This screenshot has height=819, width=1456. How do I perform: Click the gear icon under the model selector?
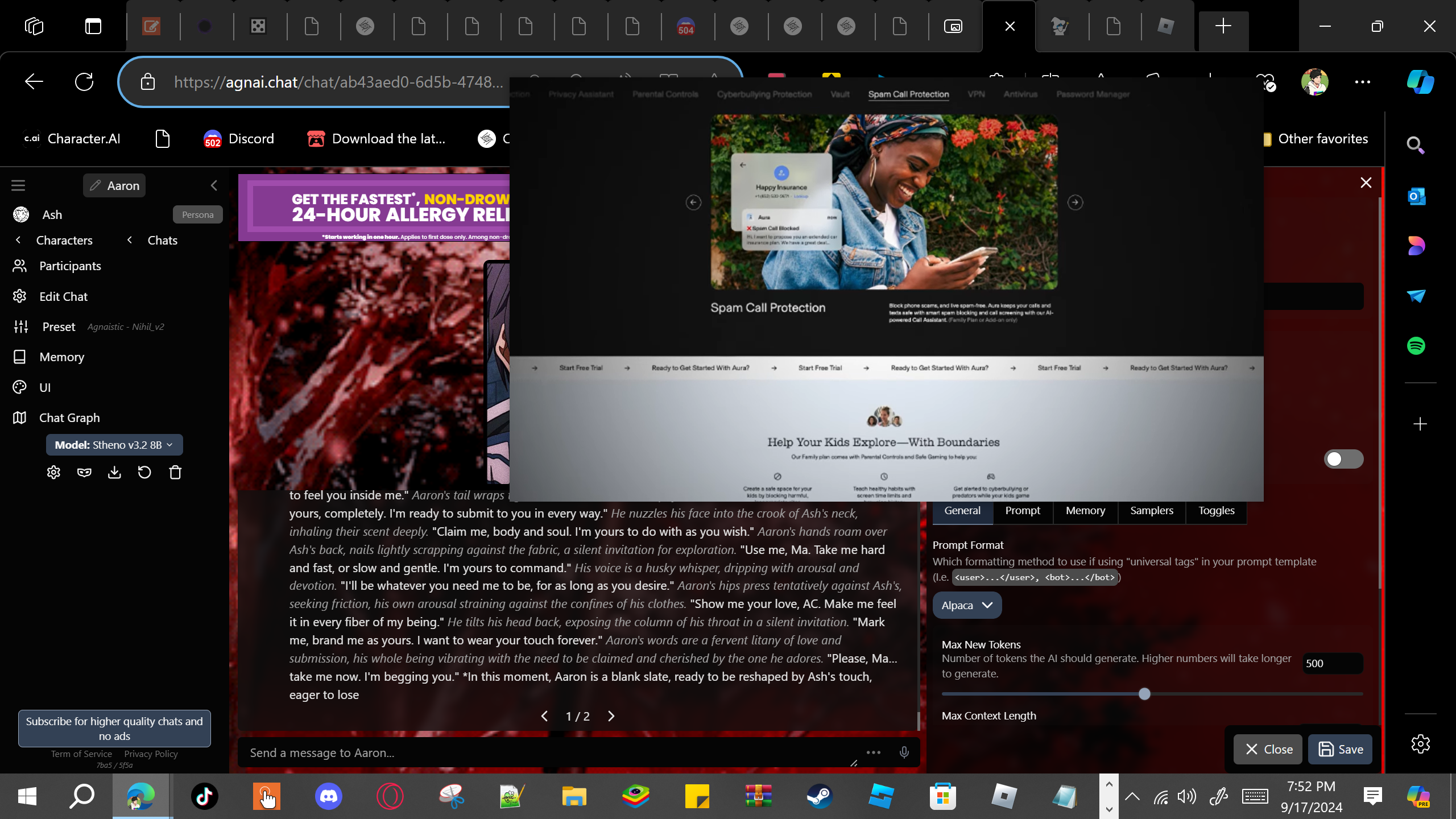click(x=53, y=473)
